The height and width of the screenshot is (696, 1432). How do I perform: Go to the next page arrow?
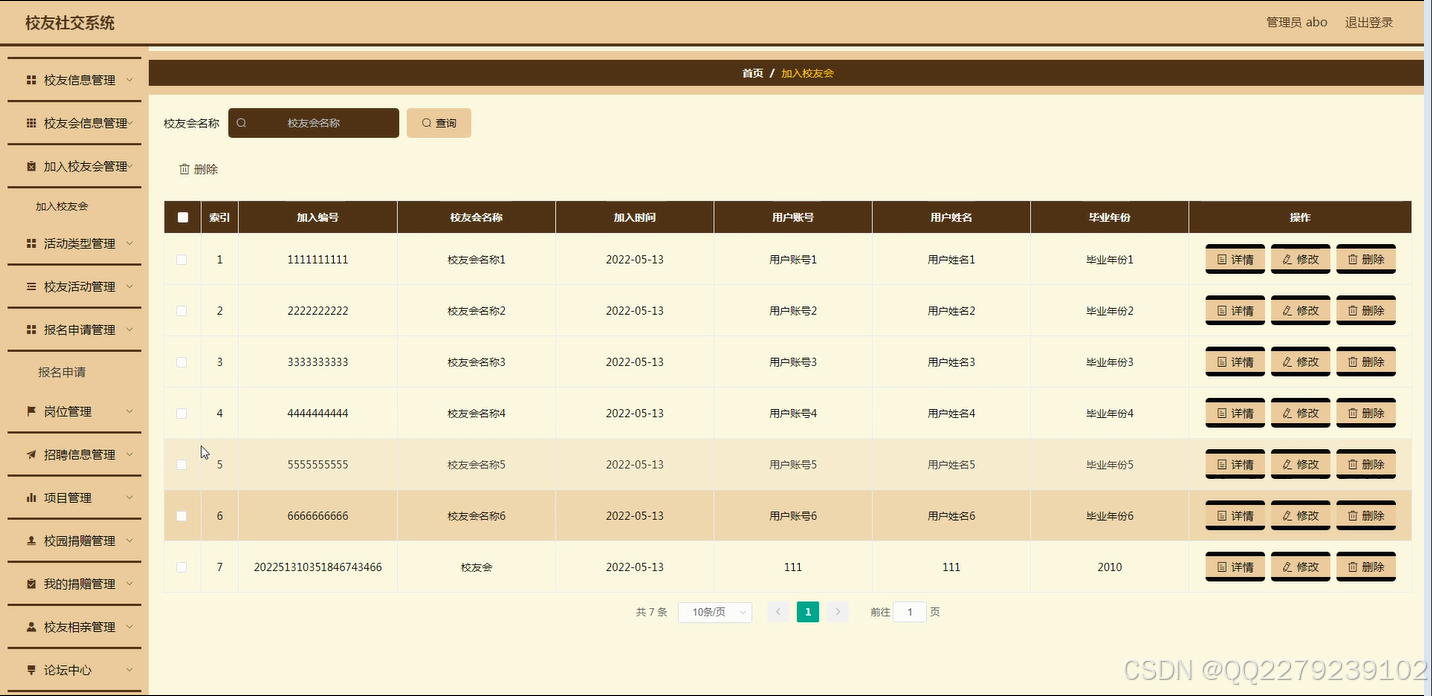click(x=838, y=612)
